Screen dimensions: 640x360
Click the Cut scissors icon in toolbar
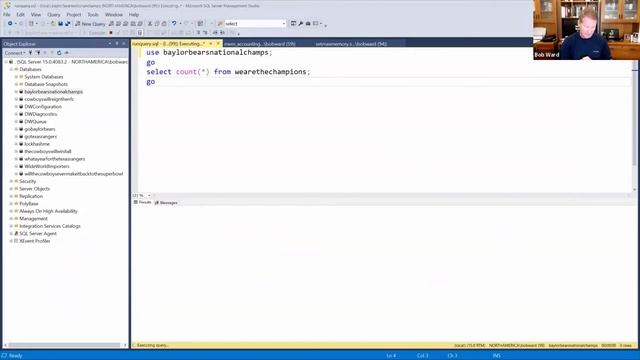(x=149, y=24)
